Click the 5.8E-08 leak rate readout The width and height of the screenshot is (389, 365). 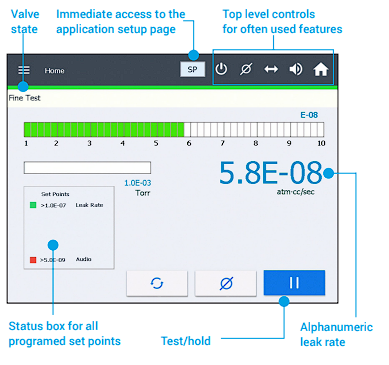click(x=270, y=173)
